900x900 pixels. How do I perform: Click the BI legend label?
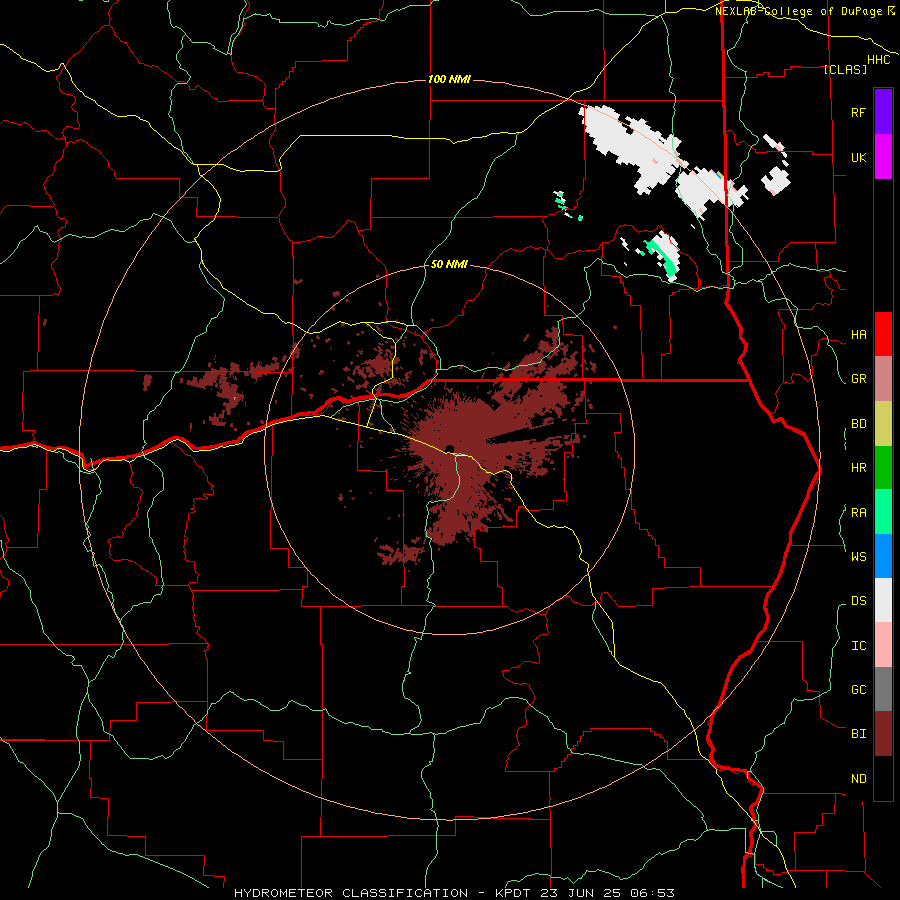[858, 734]
